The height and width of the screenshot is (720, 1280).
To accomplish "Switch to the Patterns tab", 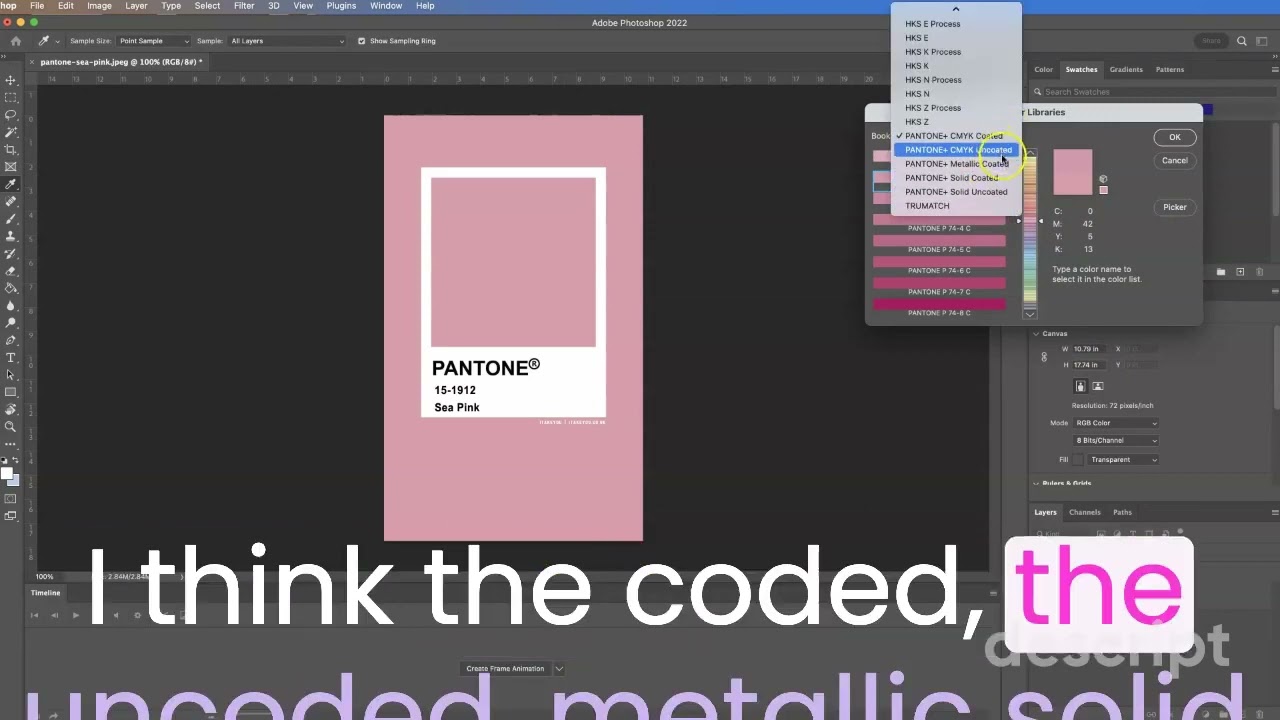I will pyautogui.click(x=1170, y=70).
